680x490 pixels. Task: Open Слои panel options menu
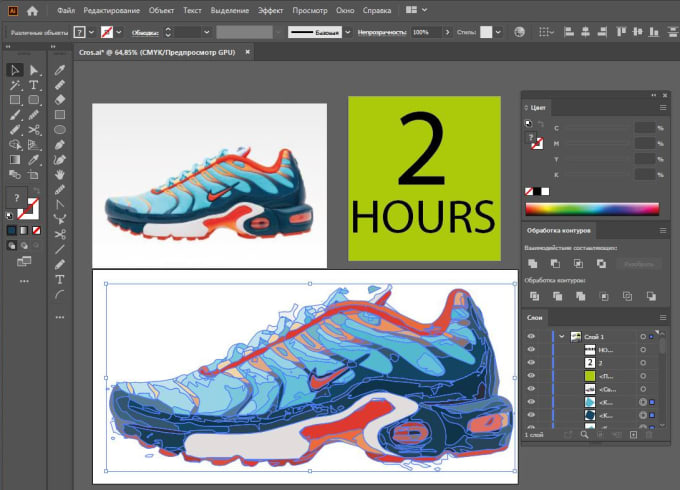pos(663,317)
